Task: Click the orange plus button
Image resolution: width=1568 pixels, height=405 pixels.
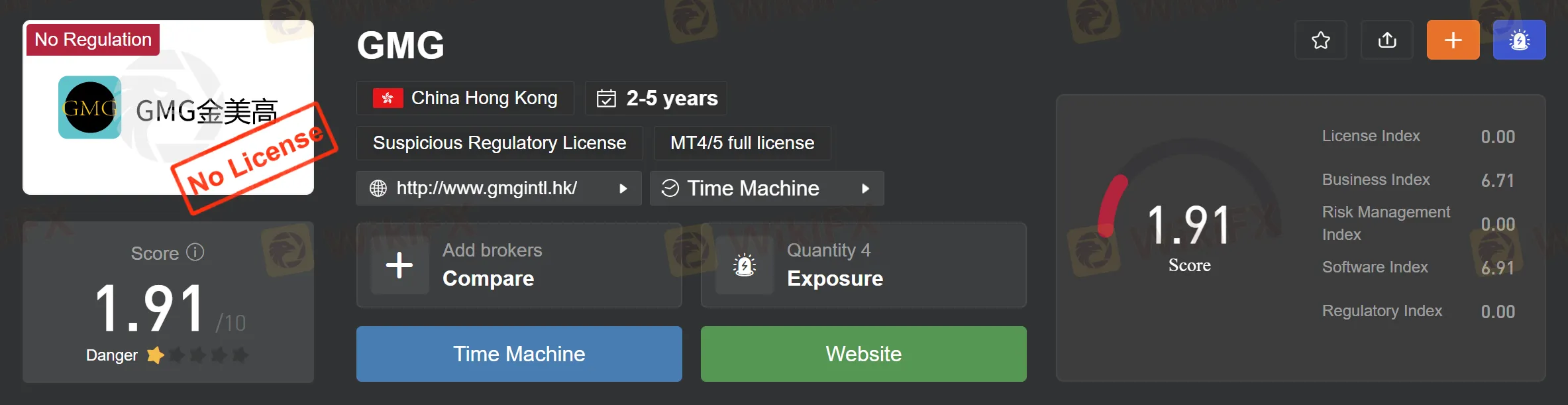Action: 1453,40
